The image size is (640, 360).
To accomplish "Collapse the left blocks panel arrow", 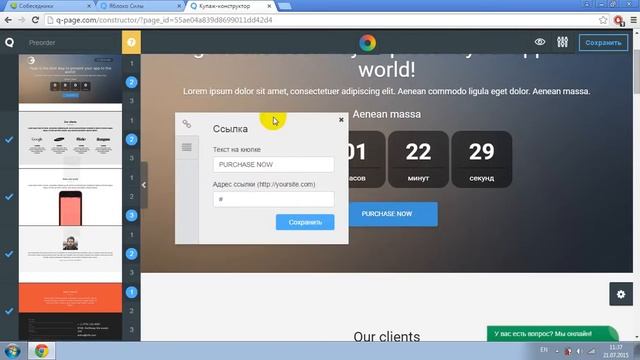I will pos(144,185).
